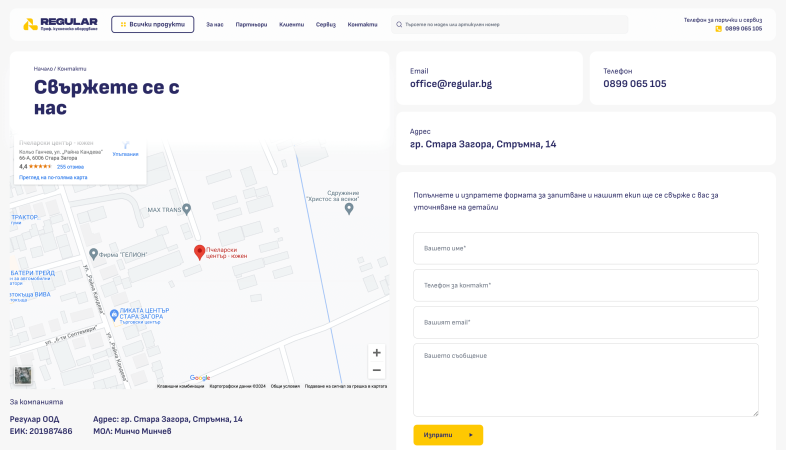This screenshot has height=450, width=786.
Task: Open the 'За нас' menu item
Action: [215, 25]
